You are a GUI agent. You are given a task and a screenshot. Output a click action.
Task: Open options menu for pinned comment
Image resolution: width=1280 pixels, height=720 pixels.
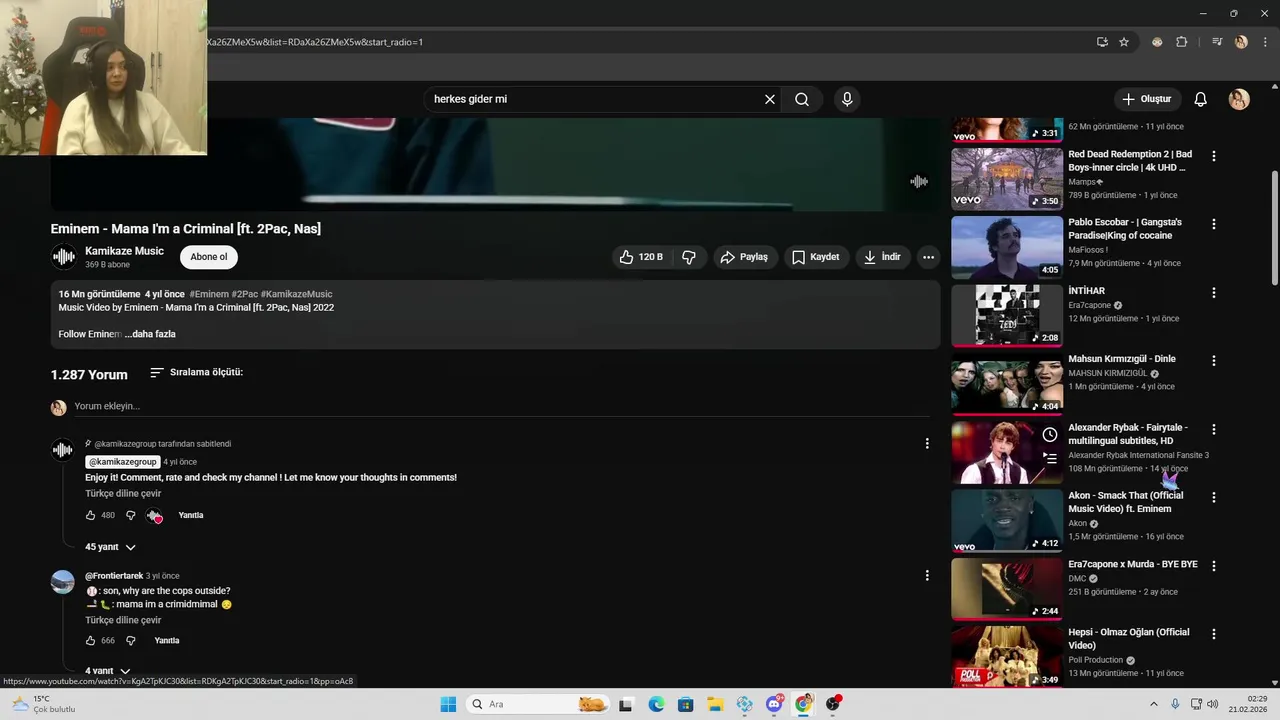(x=927, y=443)
